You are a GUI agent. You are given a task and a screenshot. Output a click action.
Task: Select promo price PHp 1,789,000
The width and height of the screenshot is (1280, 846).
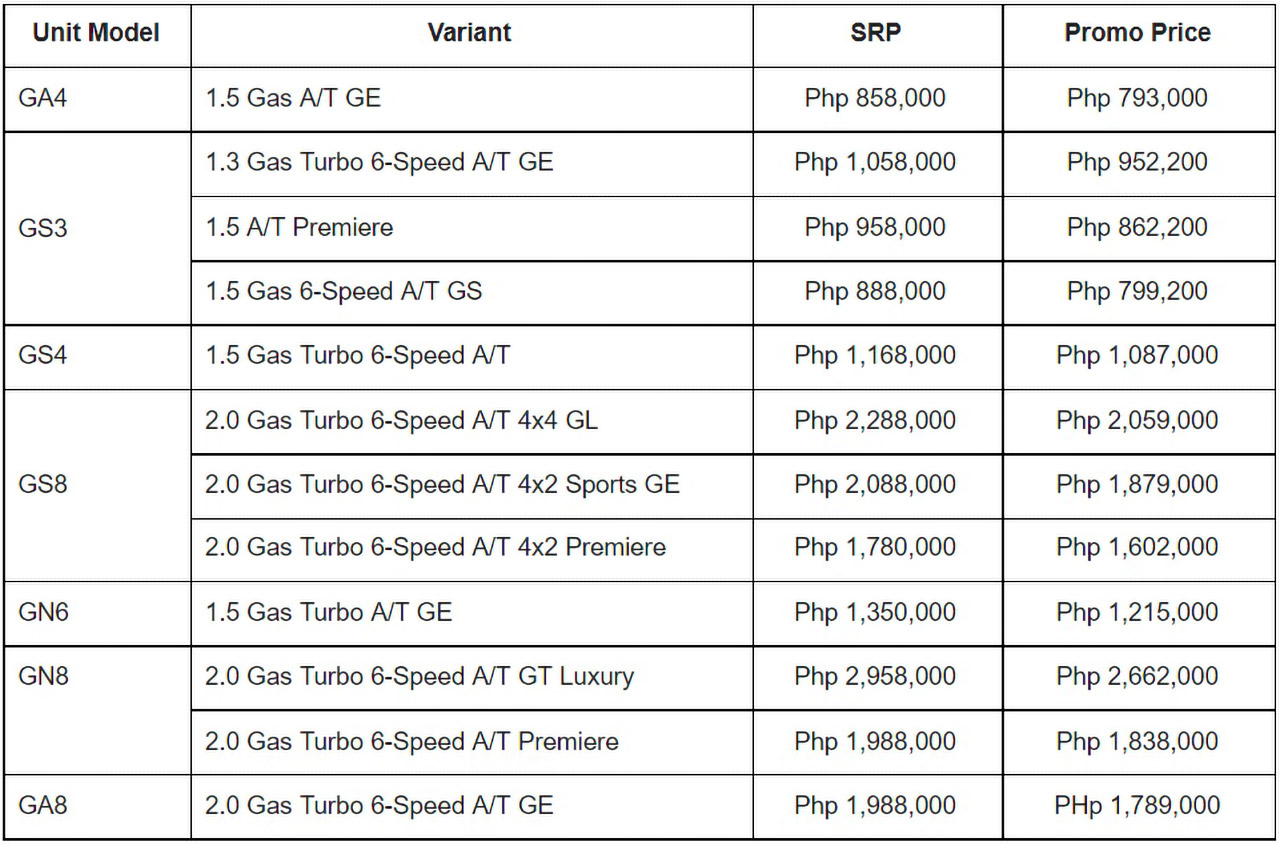tap(1137, 805)
